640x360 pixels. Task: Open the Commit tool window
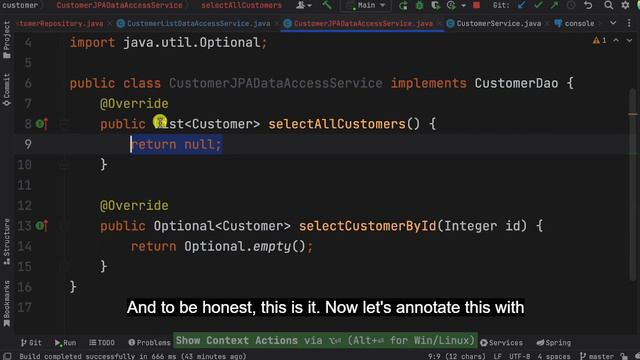(x=7, y=90)
